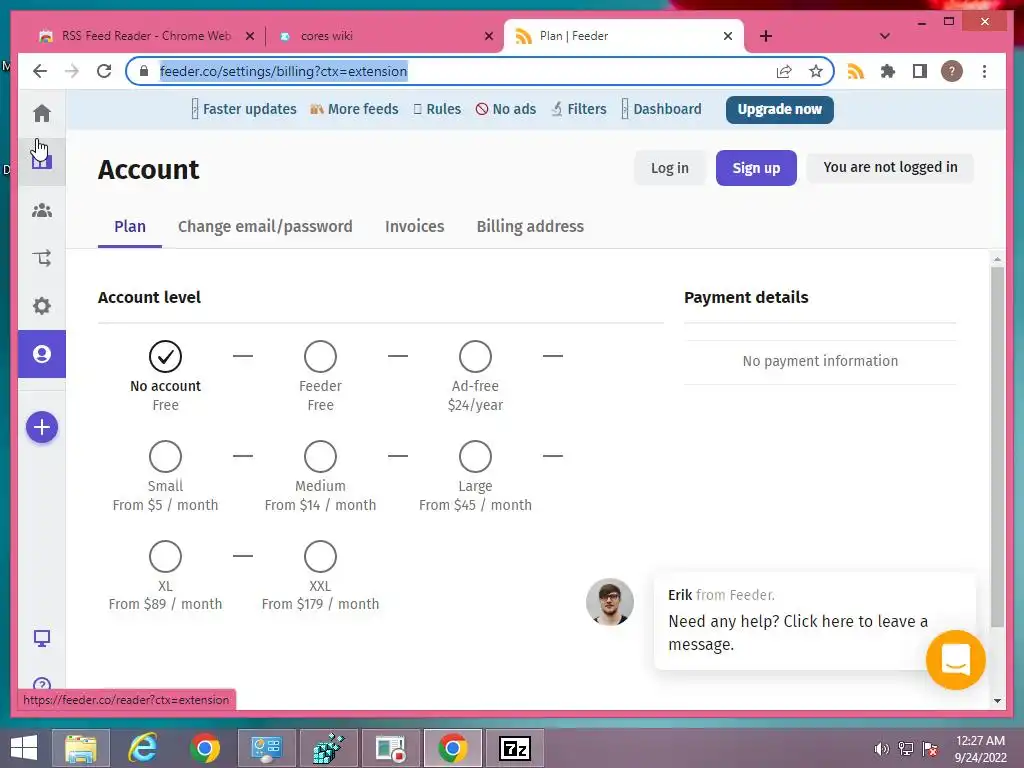The height and width of the screenshot is (768, 1024).
Task: Close the Plan | Feeder tab
Action: pos(728,36)
